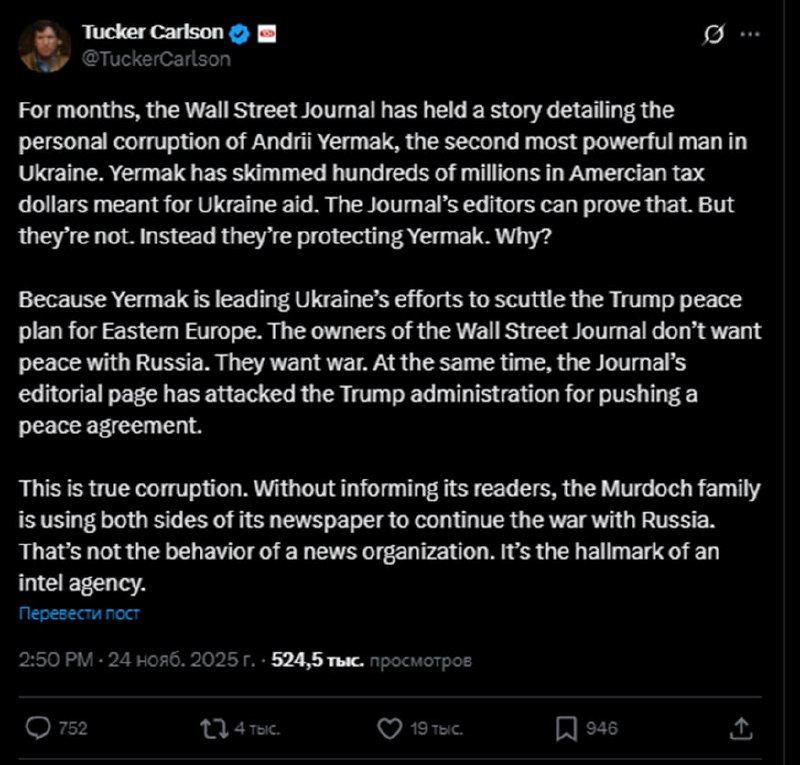Click the paragraph starting "For months"
800x765 pixels.
tap(380, 172)
